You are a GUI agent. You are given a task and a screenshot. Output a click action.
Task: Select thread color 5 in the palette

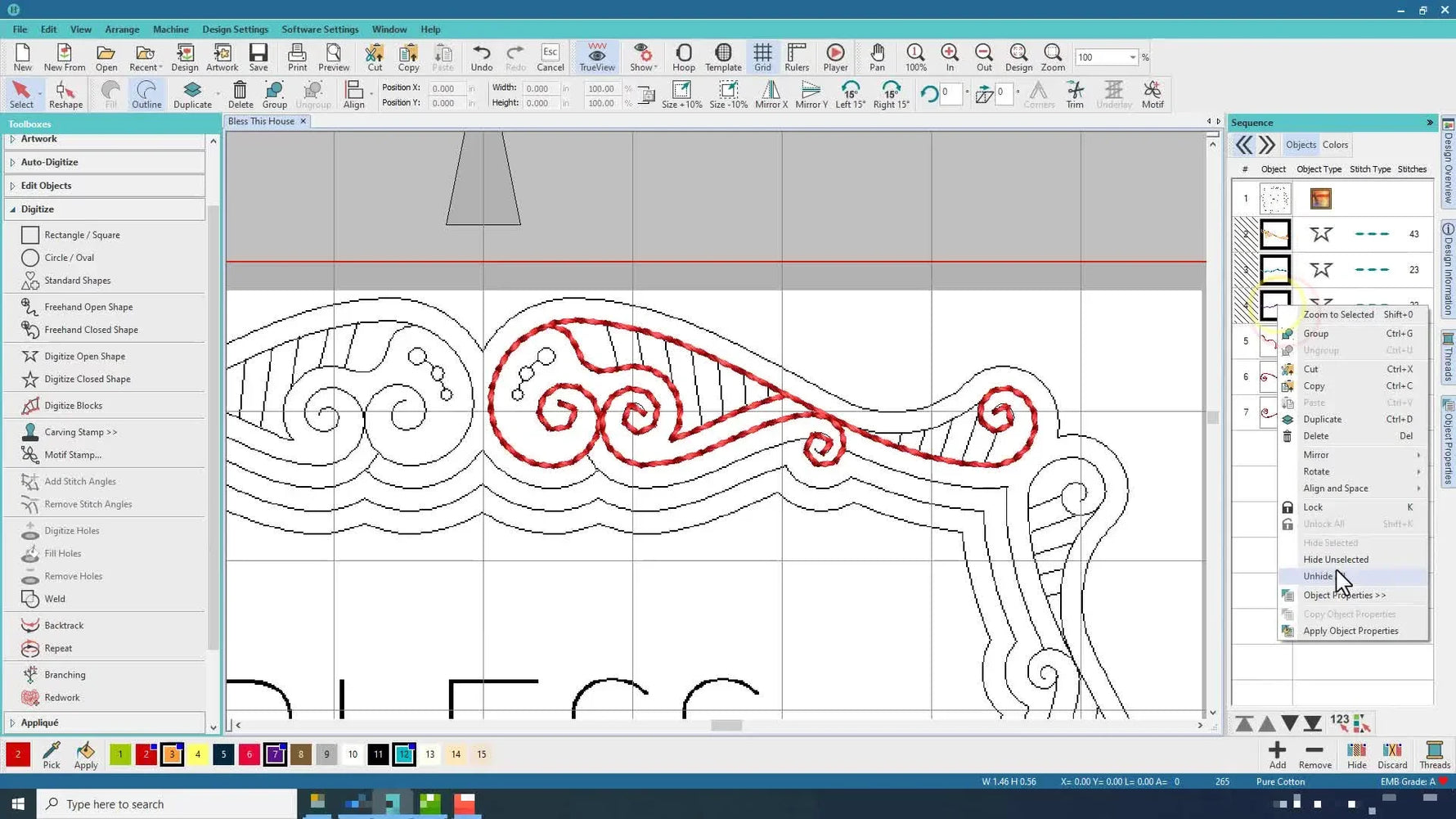click(223, 754)
